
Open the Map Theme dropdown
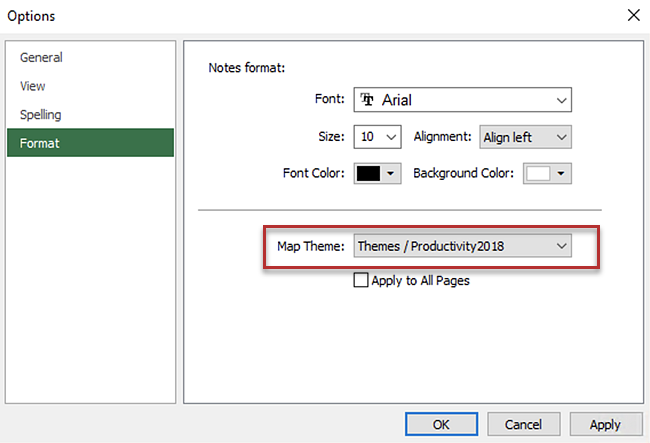click(x=462, y=246)
